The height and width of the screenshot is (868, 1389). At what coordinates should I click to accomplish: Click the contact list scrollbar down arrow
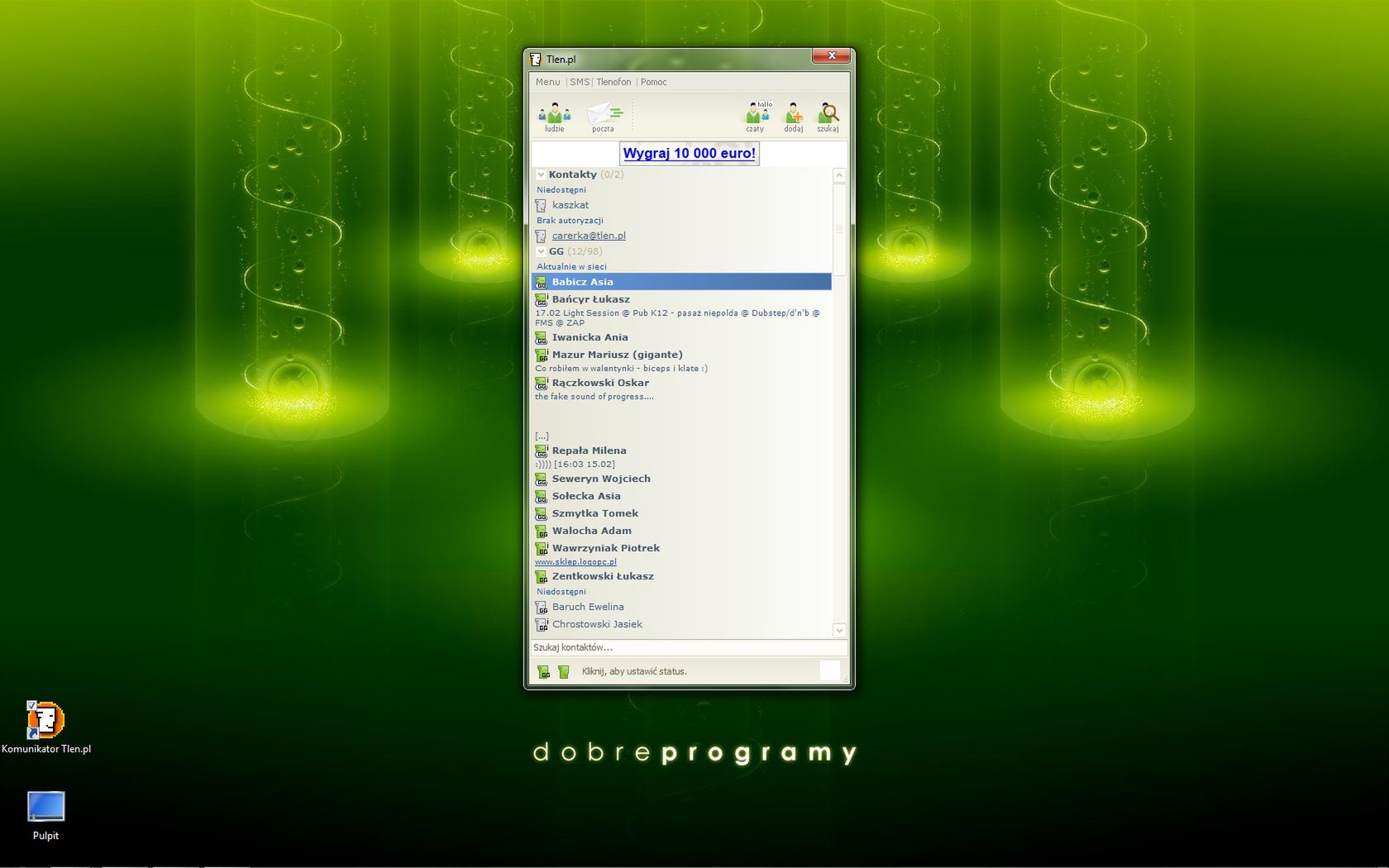click(839, 630)
